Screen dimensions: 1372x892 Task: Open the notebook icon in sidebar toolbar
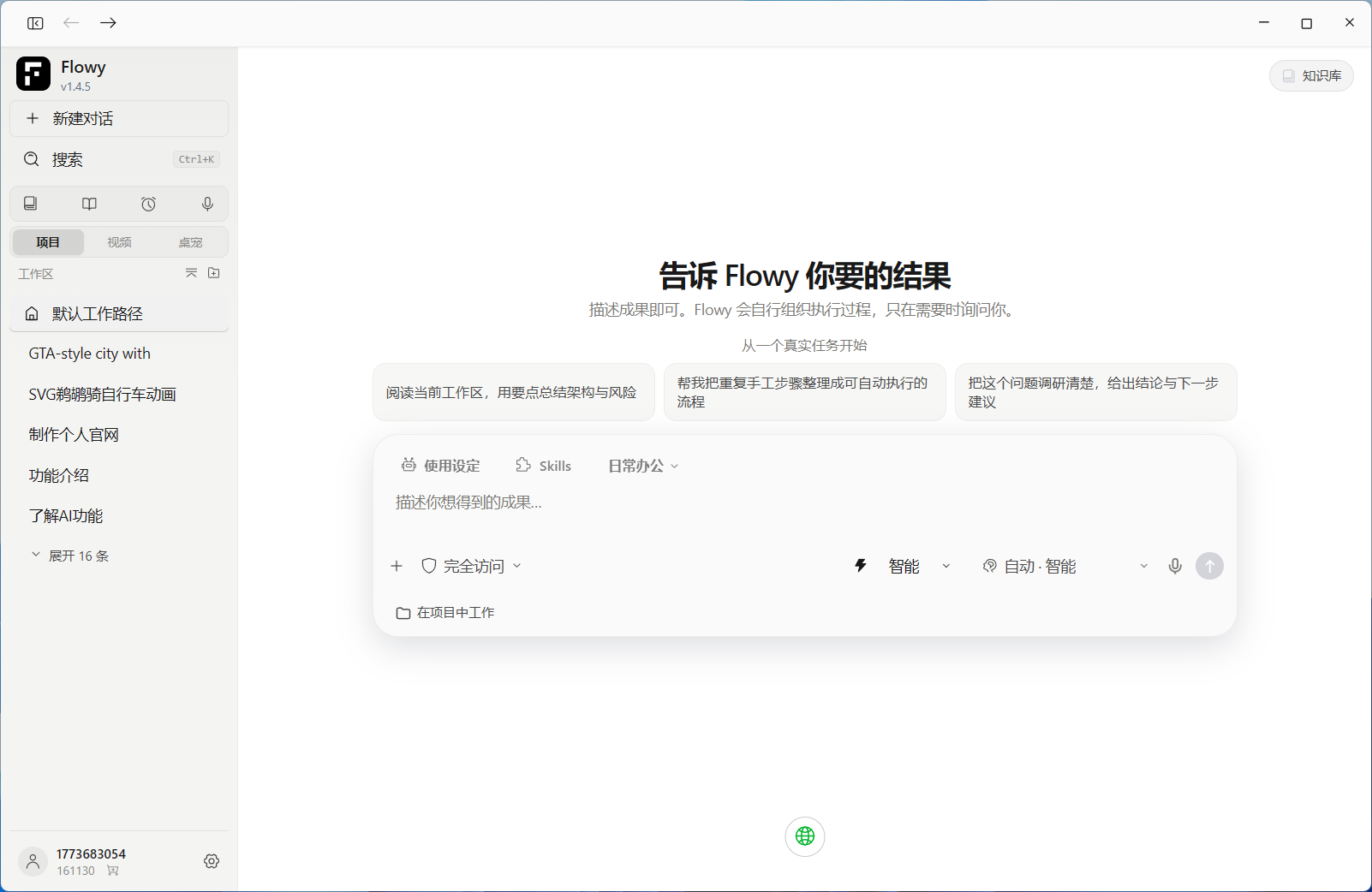31,204
